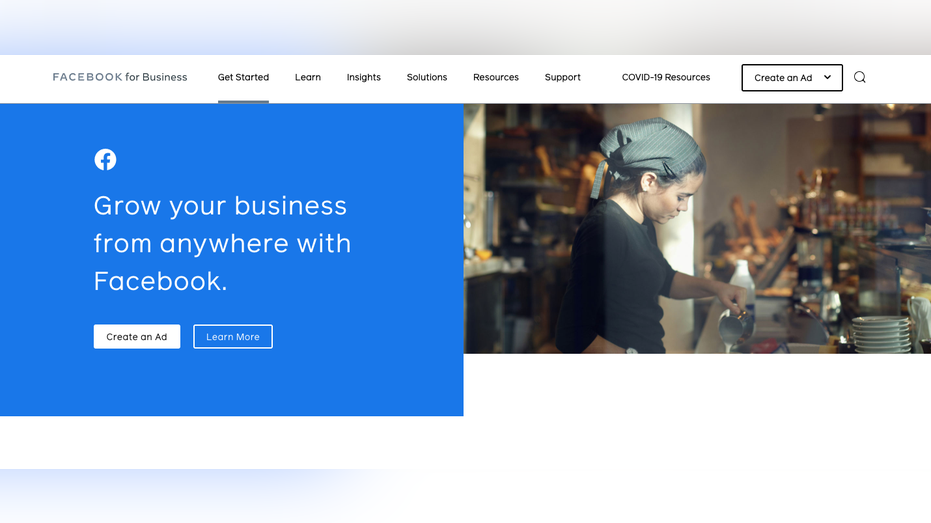
Task: Expand the Solutions navigation item
Action: (426, 77)
